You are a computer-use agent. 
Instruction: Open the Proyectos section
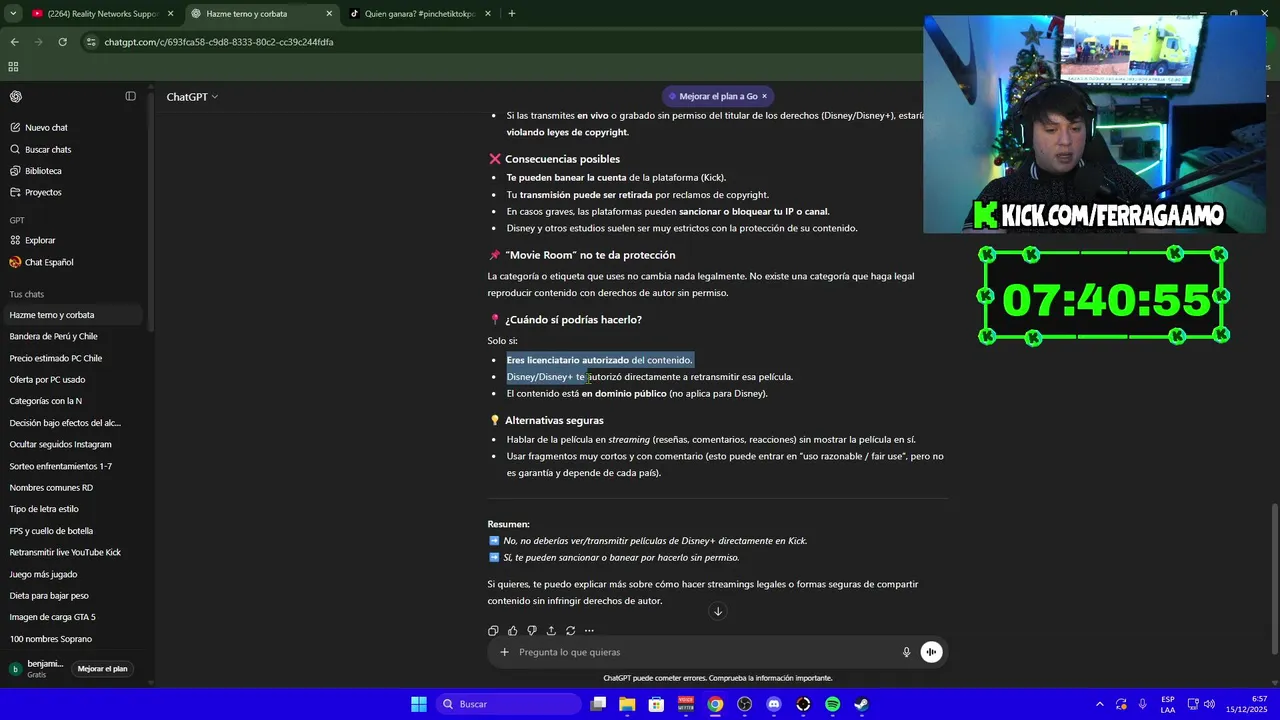click(x=43, y=192)
